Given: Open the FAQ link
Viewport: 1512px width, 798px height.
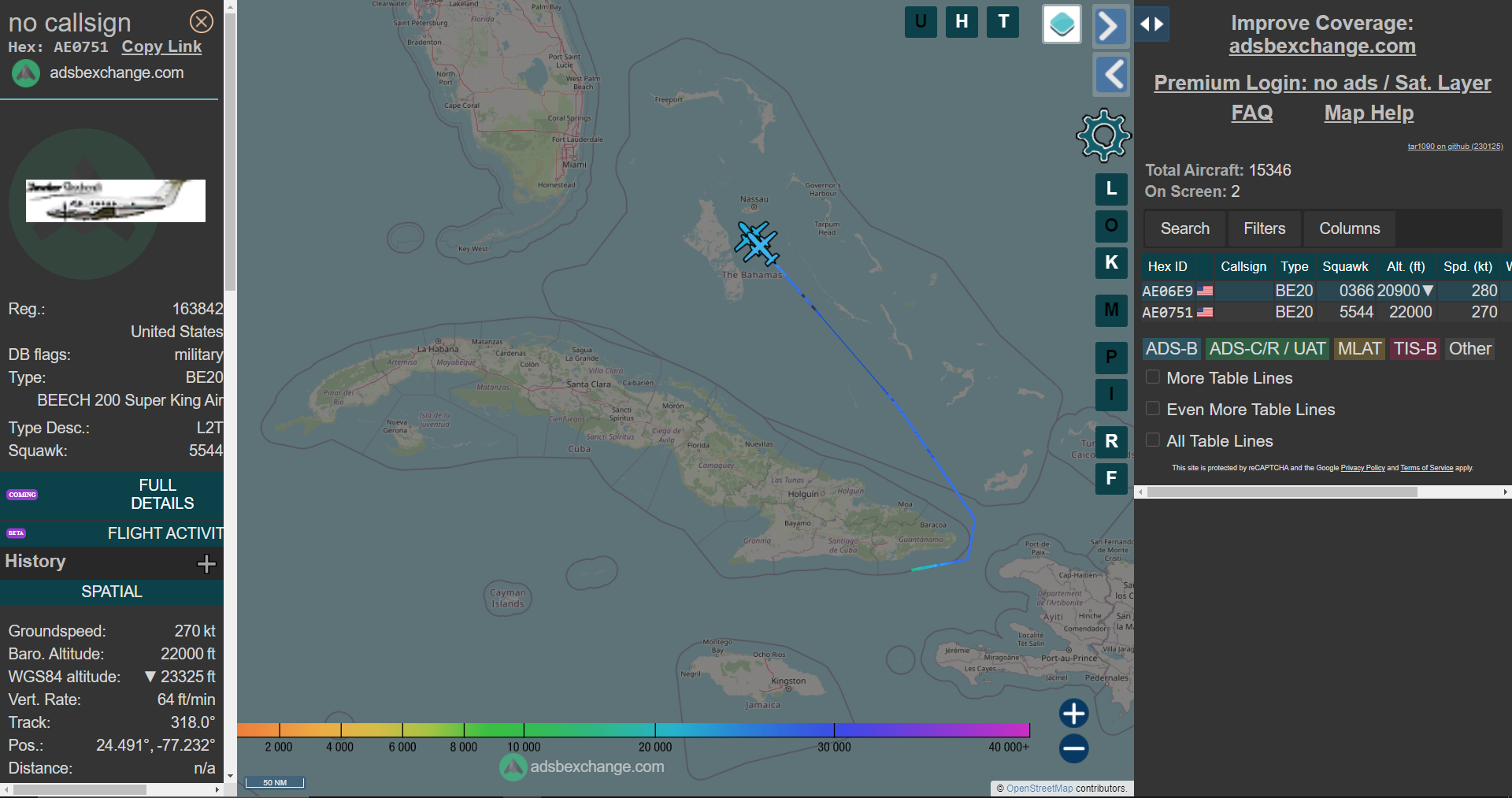Looking at the screenshot, I should (x=1252, y=113).
